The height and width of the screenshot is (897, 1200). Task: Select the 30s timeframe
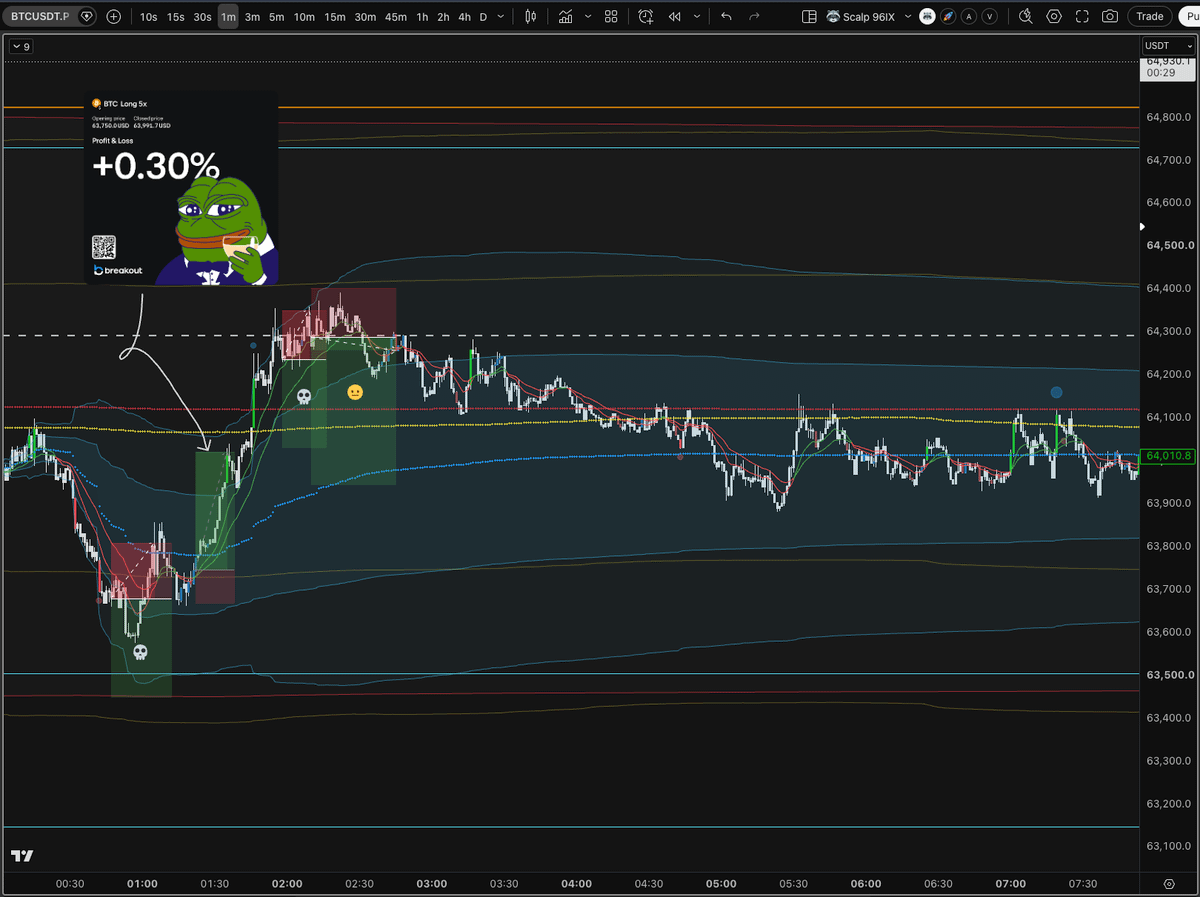click(202, 16)
